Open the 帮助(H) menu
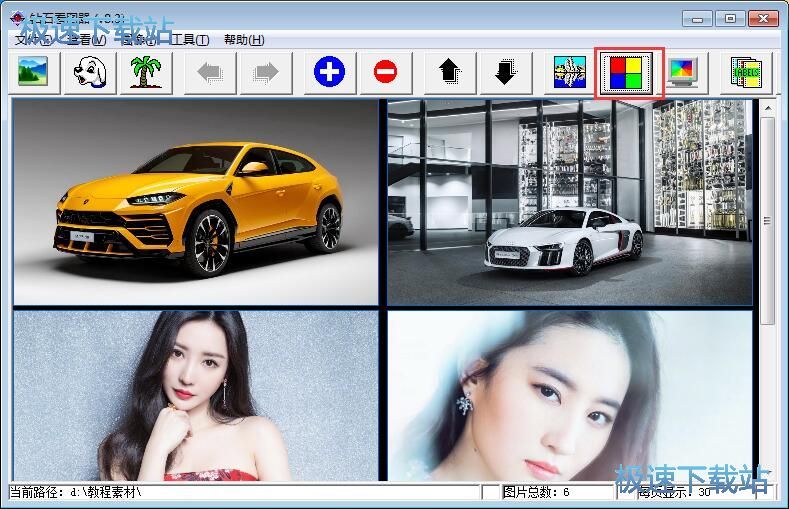 tap(244, 40)
